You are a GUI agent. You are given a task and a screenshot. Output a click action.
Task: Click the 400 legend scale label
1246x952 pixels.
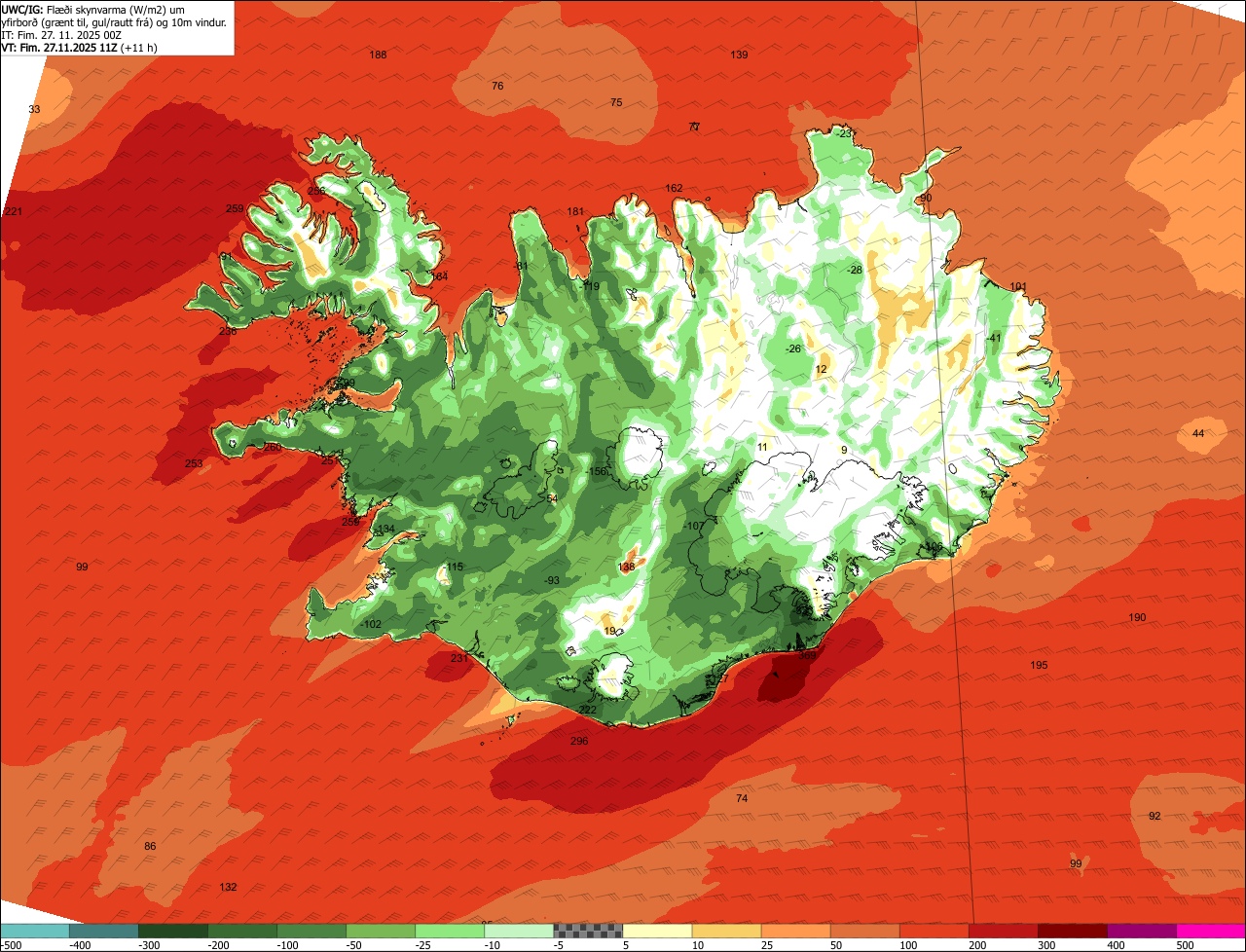coord(1116,945)
